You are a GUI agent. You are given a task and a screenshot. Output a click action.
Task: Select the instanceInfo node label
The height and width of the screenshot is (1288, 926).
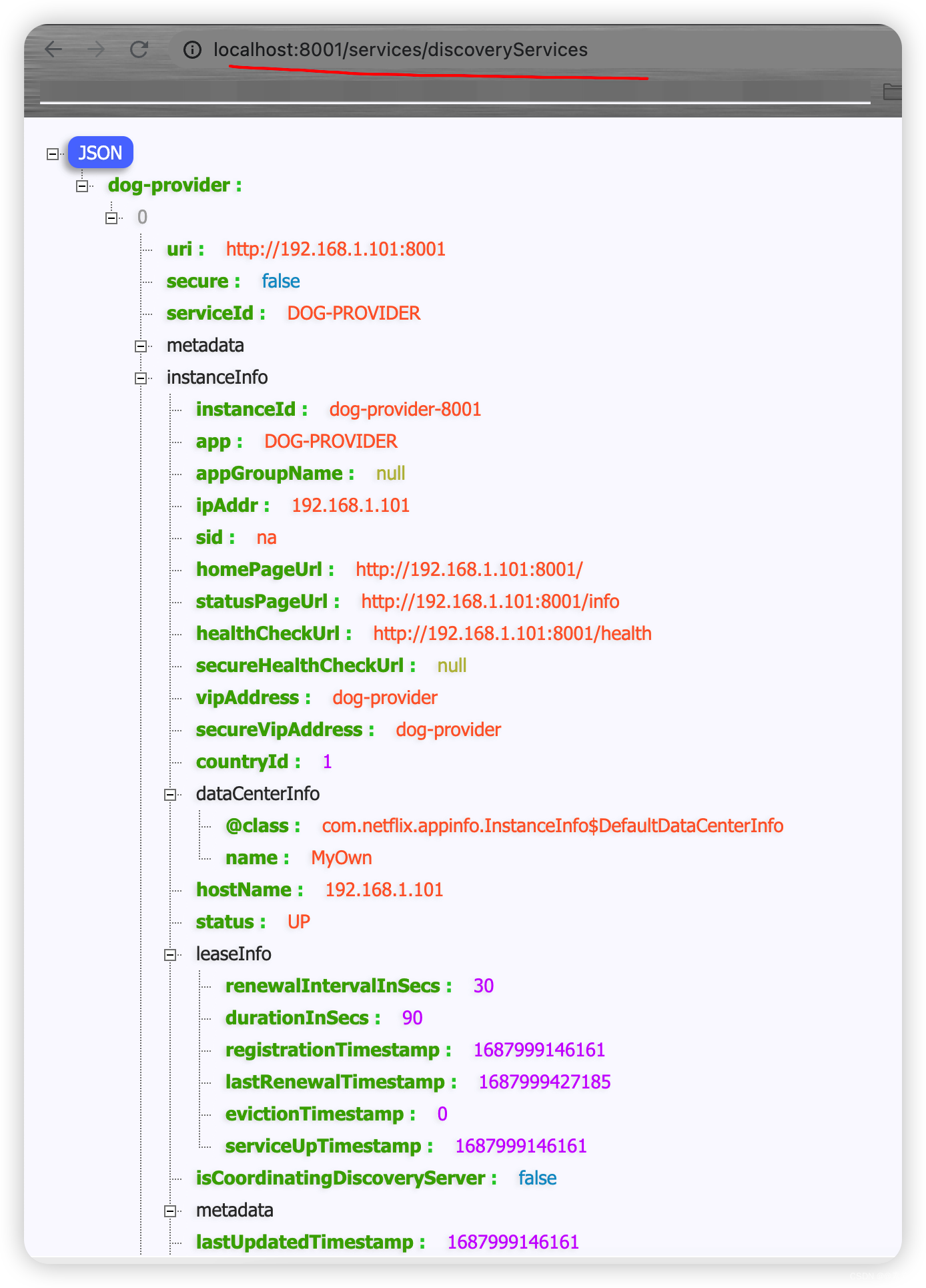click(x=217, y=377)
